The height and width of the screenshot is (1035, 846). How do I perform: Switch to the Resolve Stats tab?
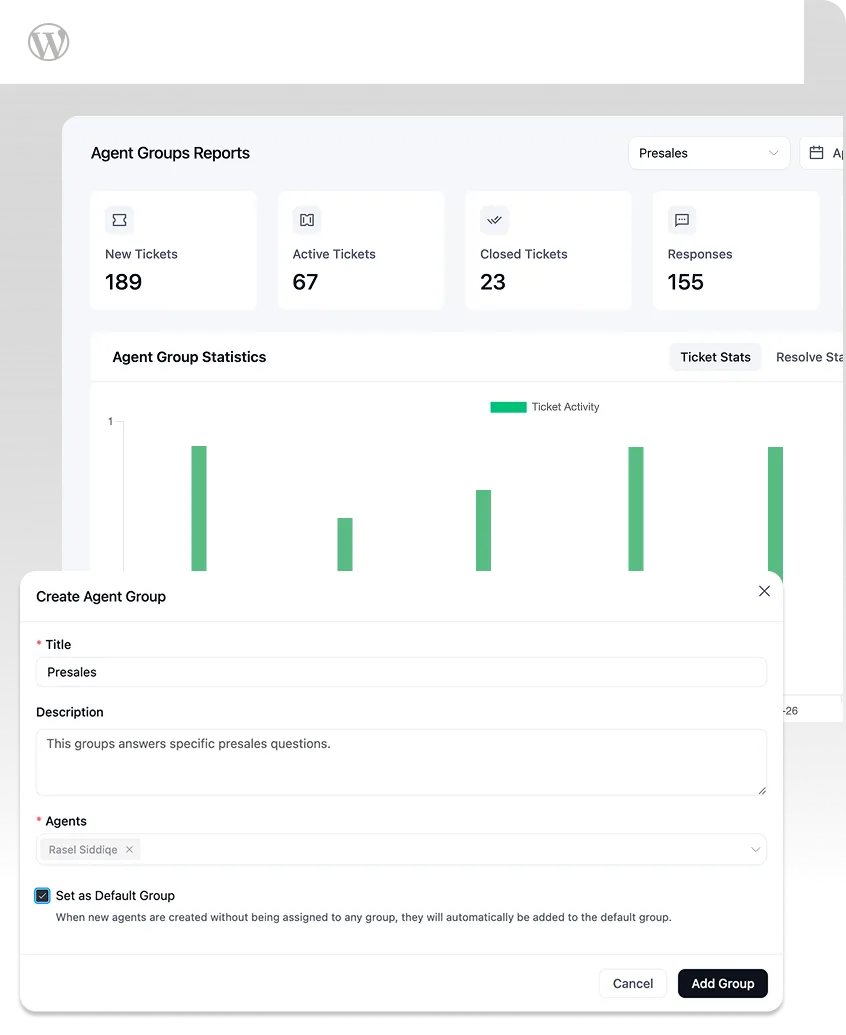point(809,357)
